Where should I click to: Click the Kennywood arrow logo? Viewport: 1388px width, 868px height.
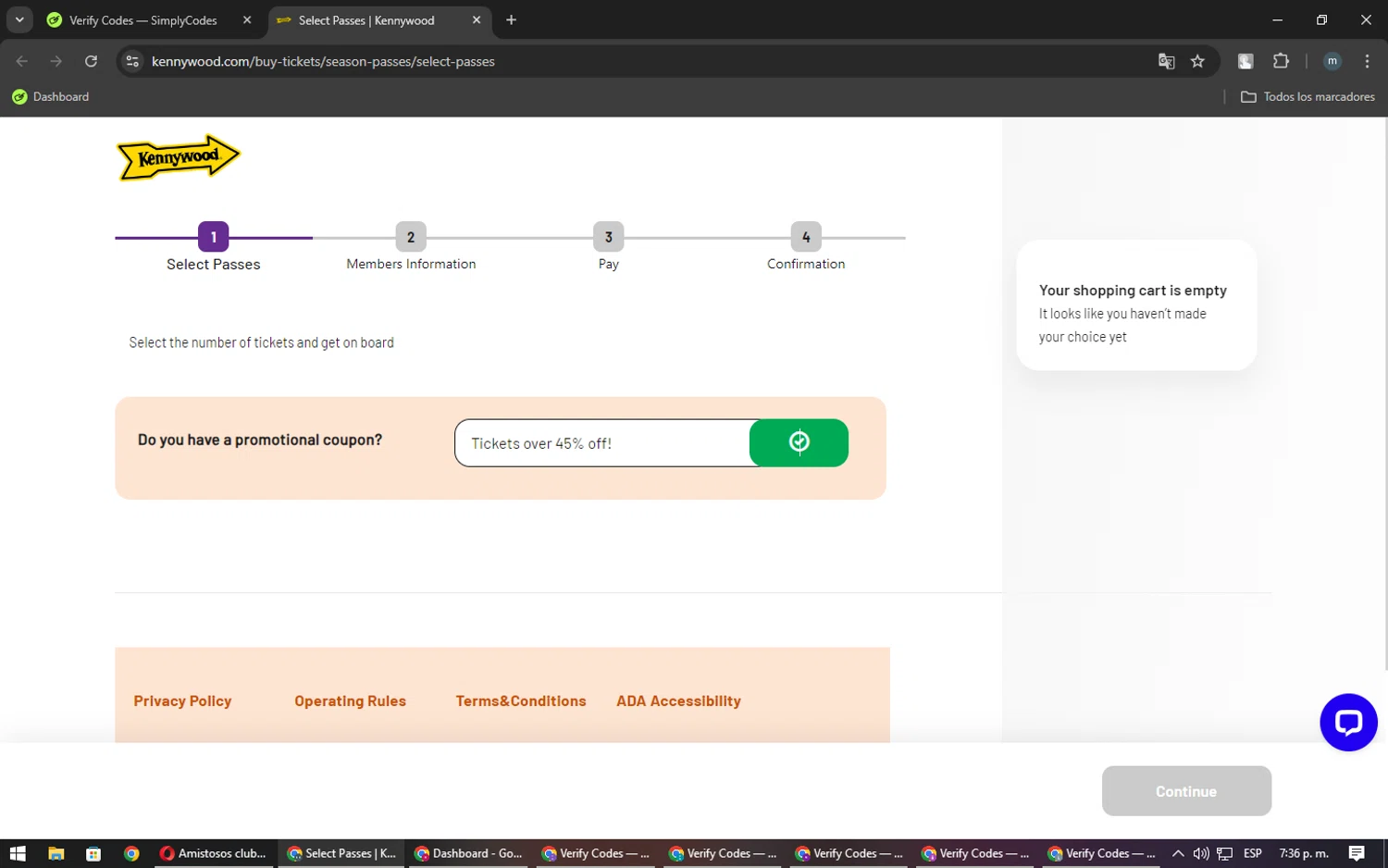[x=178, y=157]
